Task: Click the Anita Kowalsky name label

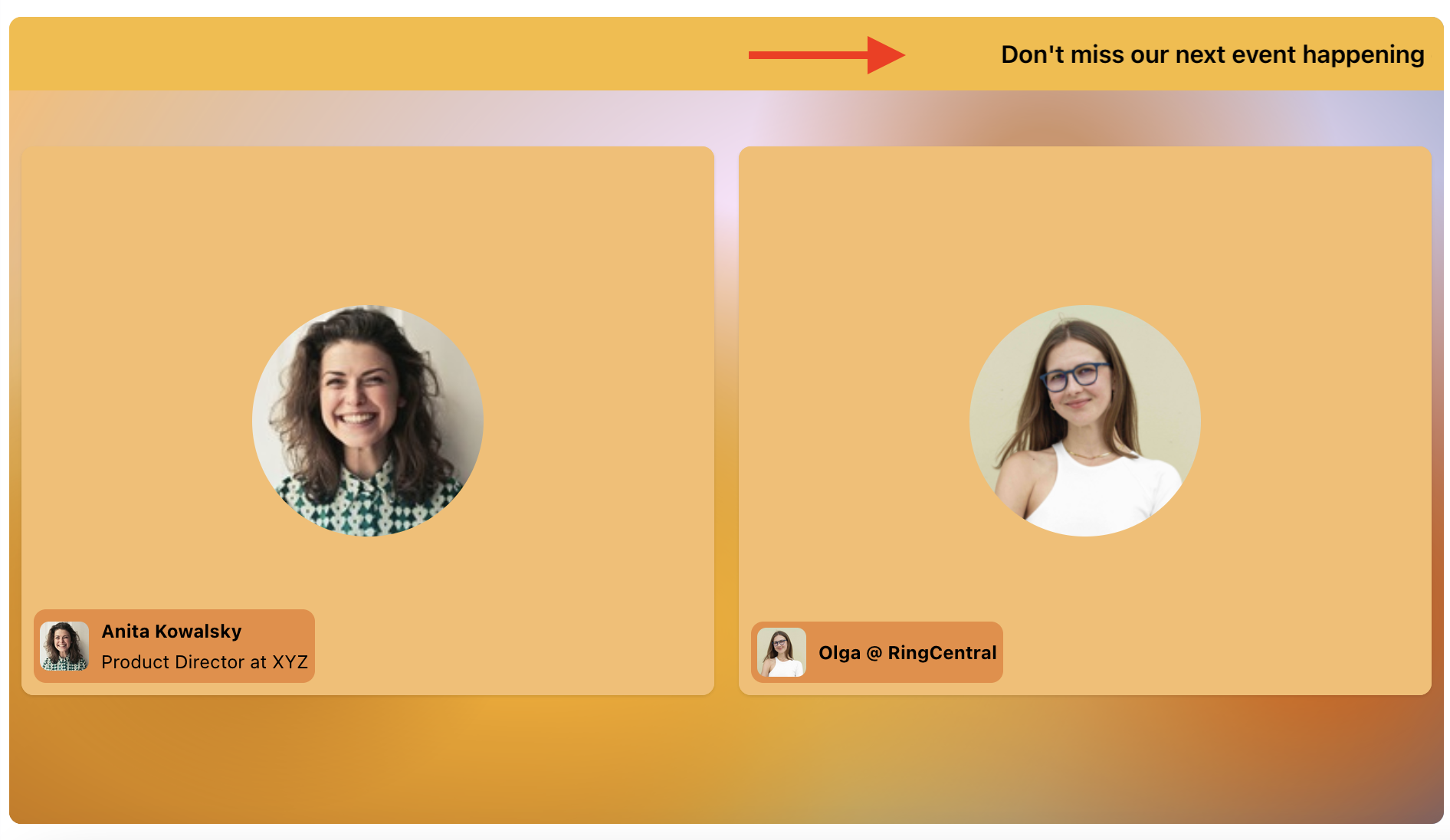Action: 172,632
